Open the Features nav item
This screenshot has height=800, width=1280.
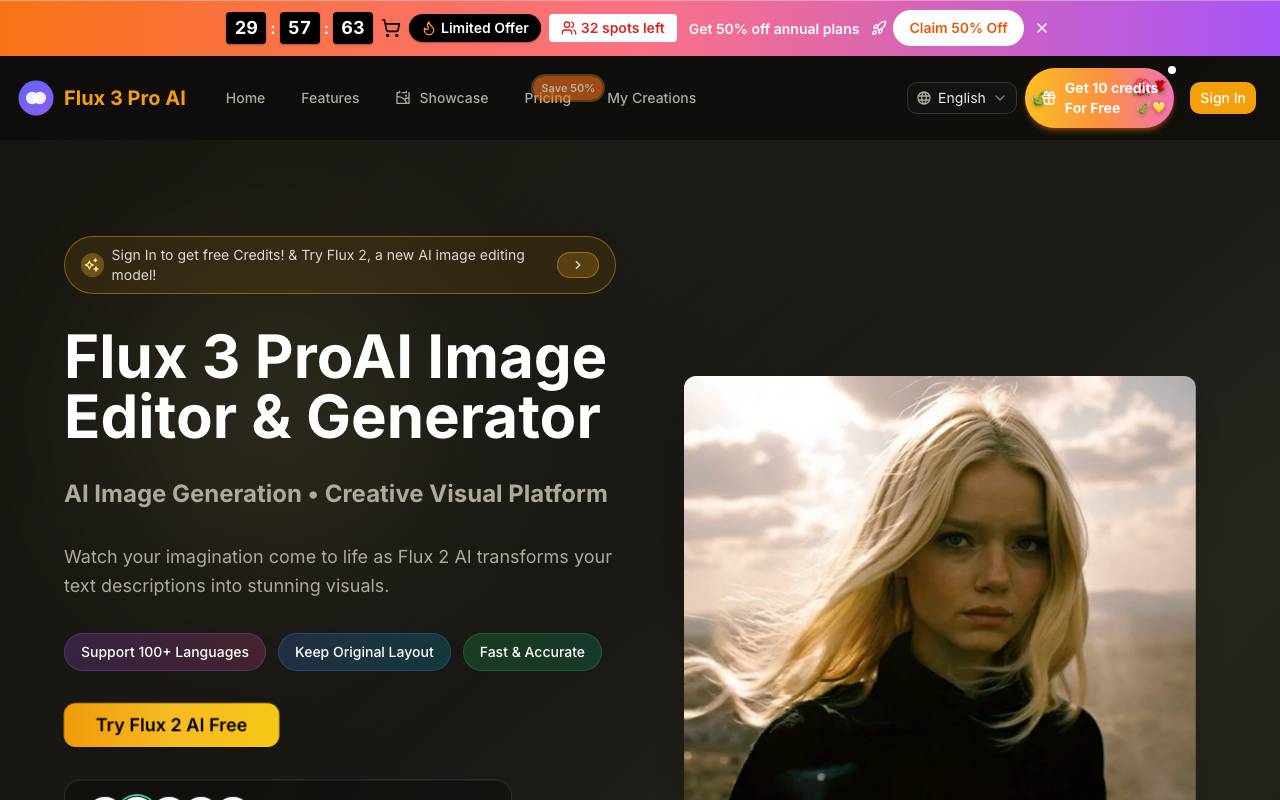[330, 98]
